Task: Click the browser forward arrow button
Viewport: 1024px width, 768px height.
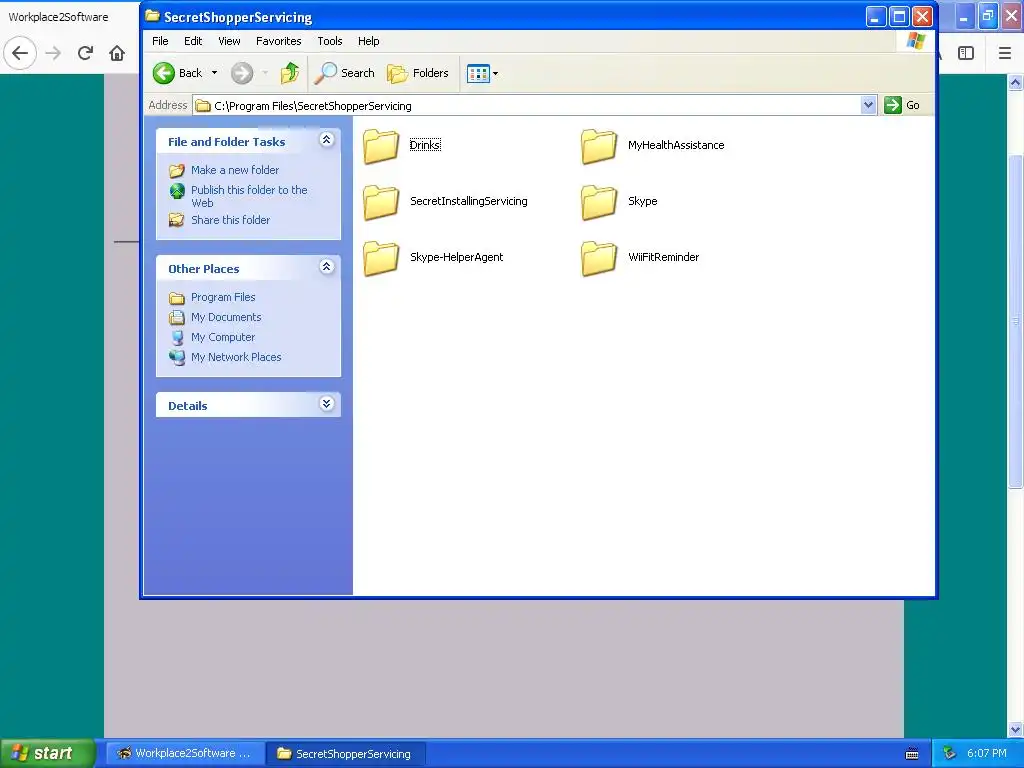Action: coord(53,53)
